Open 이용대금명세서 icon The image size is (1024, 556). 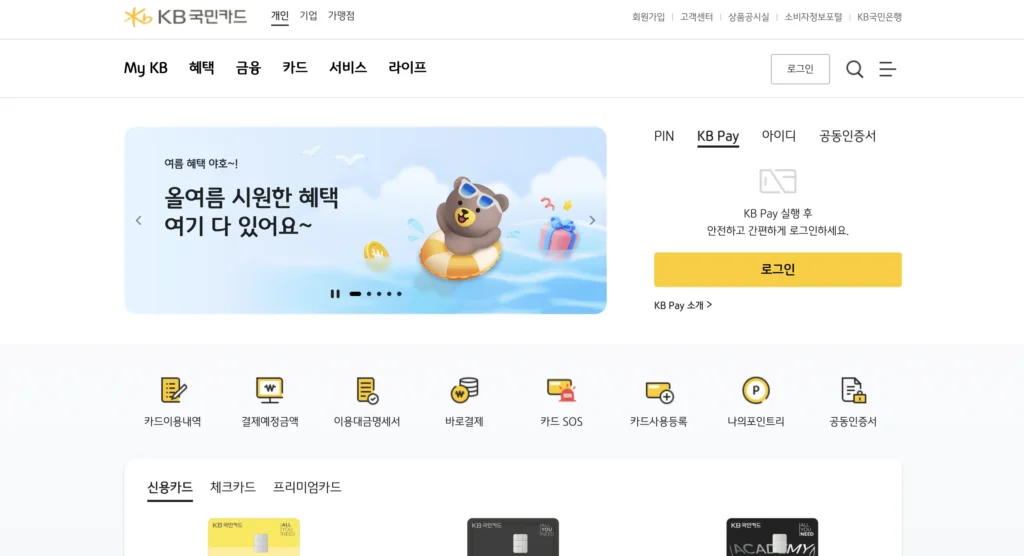coord(367,391)
